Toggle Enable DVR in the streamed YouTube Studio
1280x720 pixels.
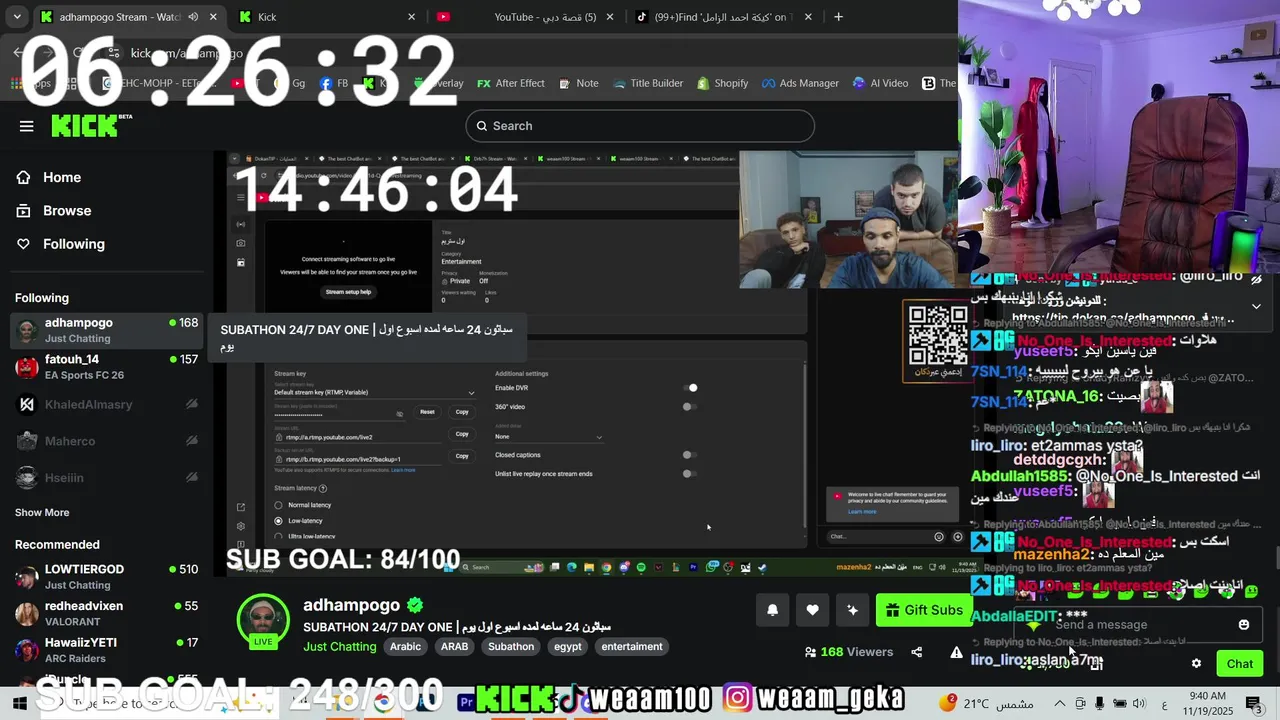(x=690, y=388)
